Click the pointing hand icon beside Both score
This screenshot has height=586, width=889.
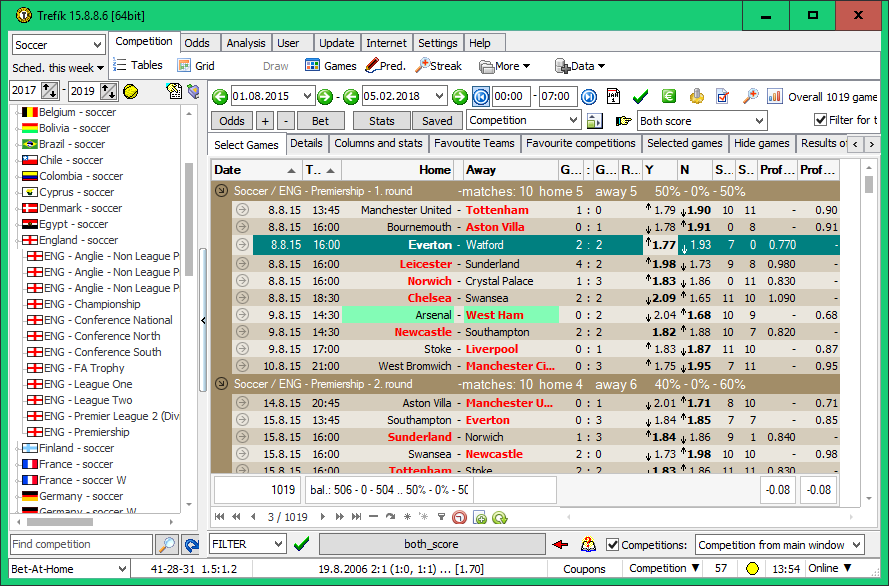pos(623,121)
